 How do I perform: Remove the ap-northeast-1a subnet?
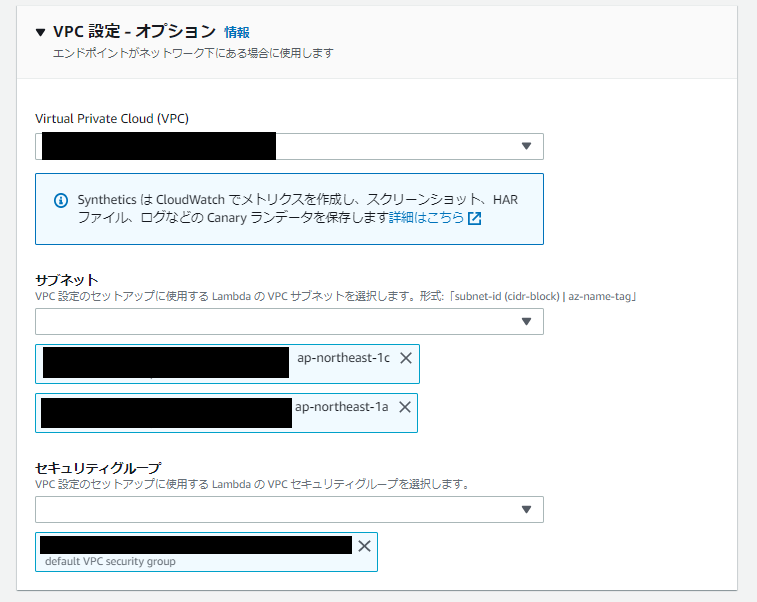tap(405, 407)
